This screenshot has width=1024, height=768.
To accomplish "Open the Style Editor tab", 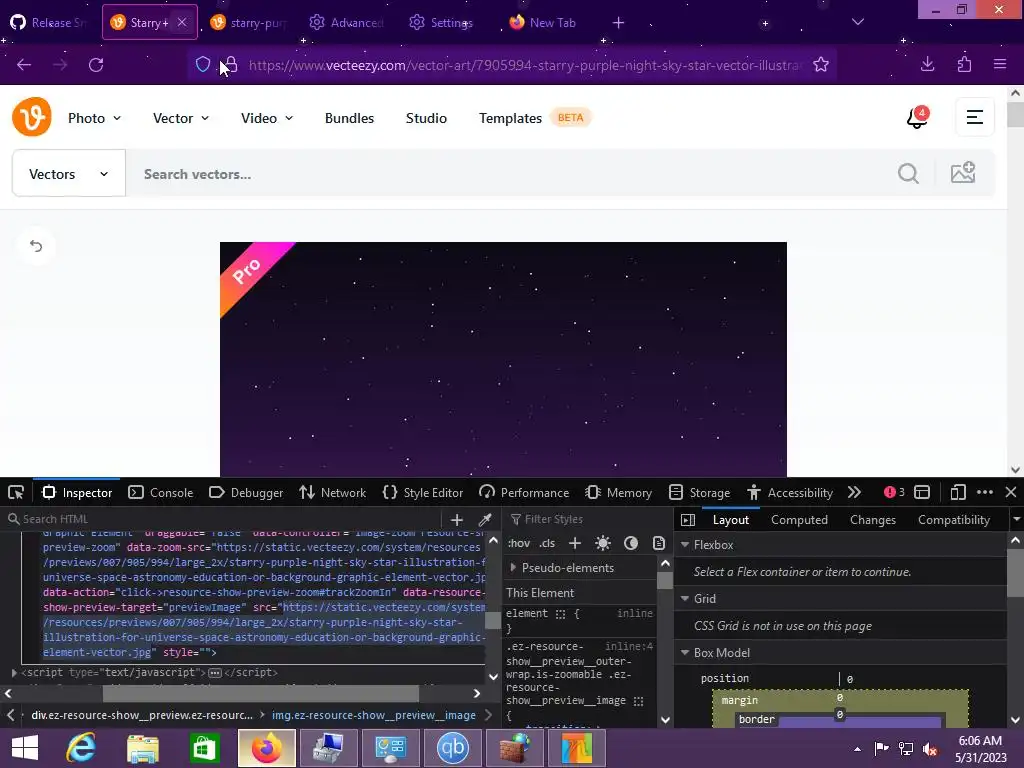I will pyautogui.click(x=423, y=492).
